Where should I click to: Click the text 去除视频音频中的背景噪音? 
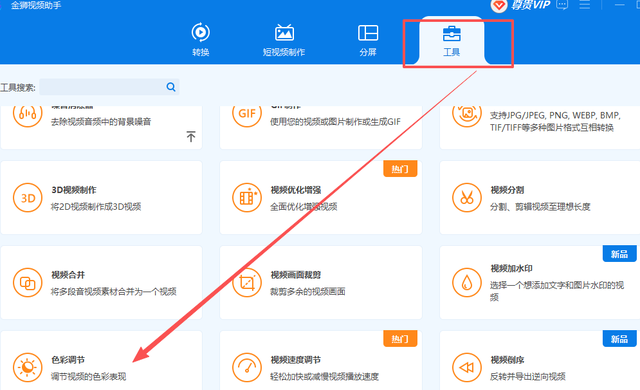101,122
